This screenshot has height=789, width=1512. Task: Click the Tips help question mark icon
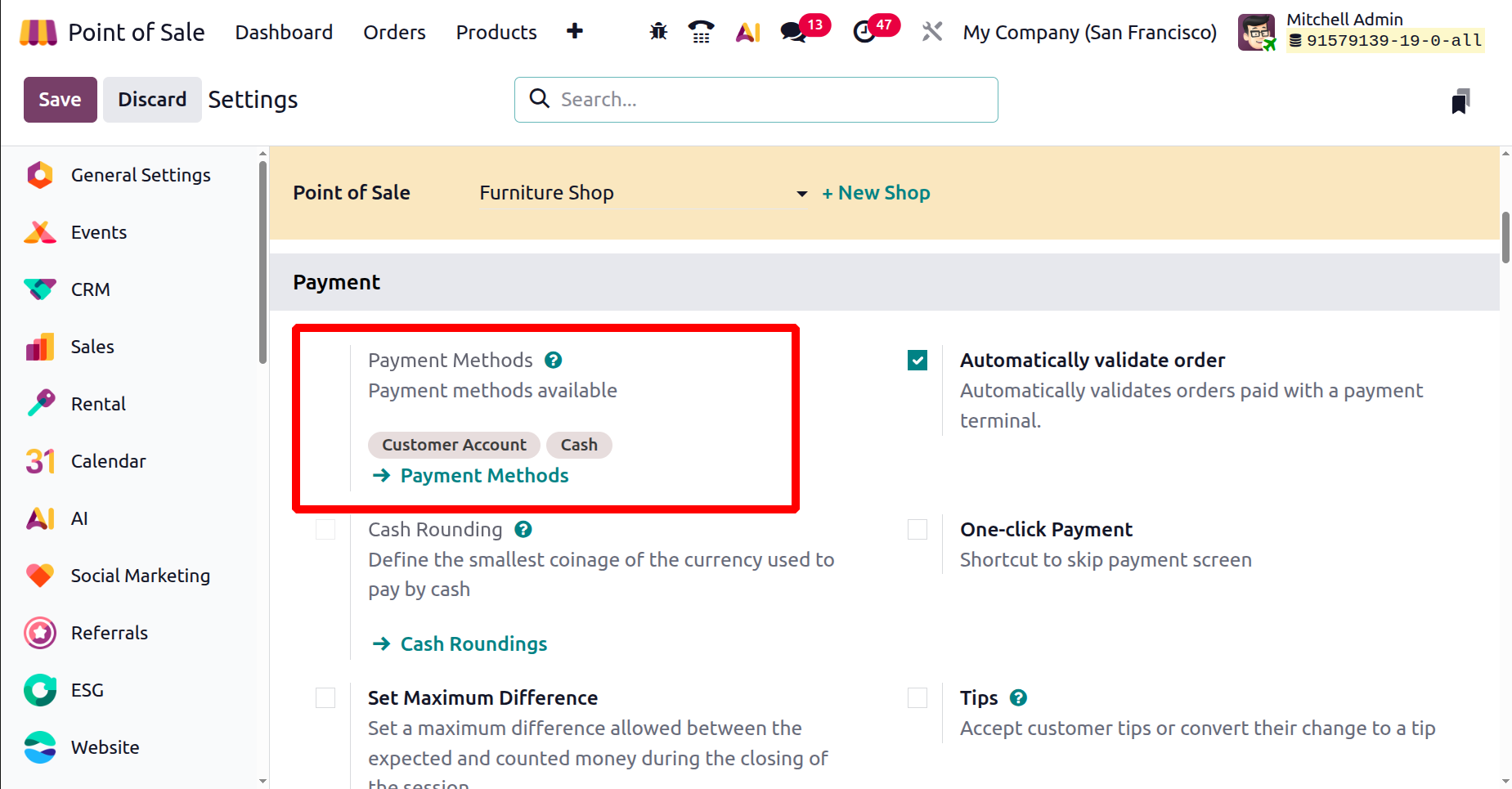[1018, 698]
